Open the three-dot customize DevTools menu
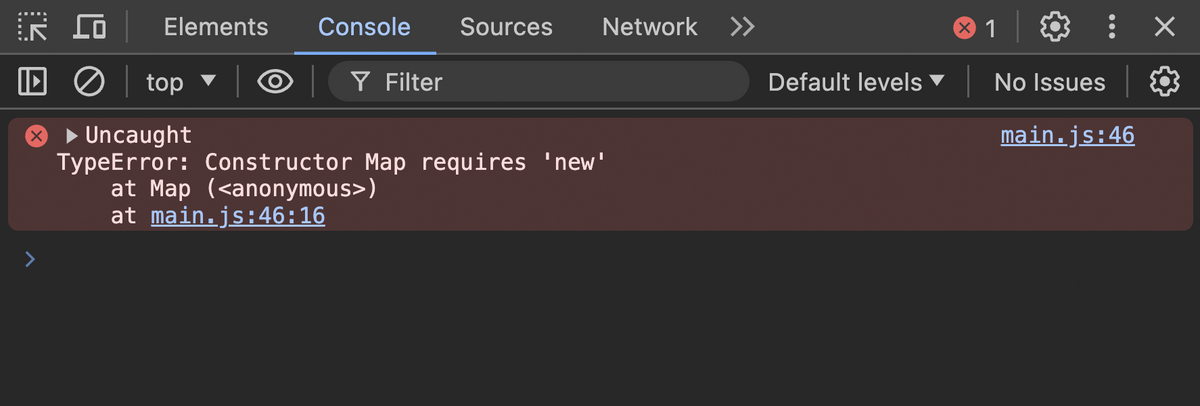Image resolution: width=1200 pixels, height=406 pixels. [x=1111, y=27]
